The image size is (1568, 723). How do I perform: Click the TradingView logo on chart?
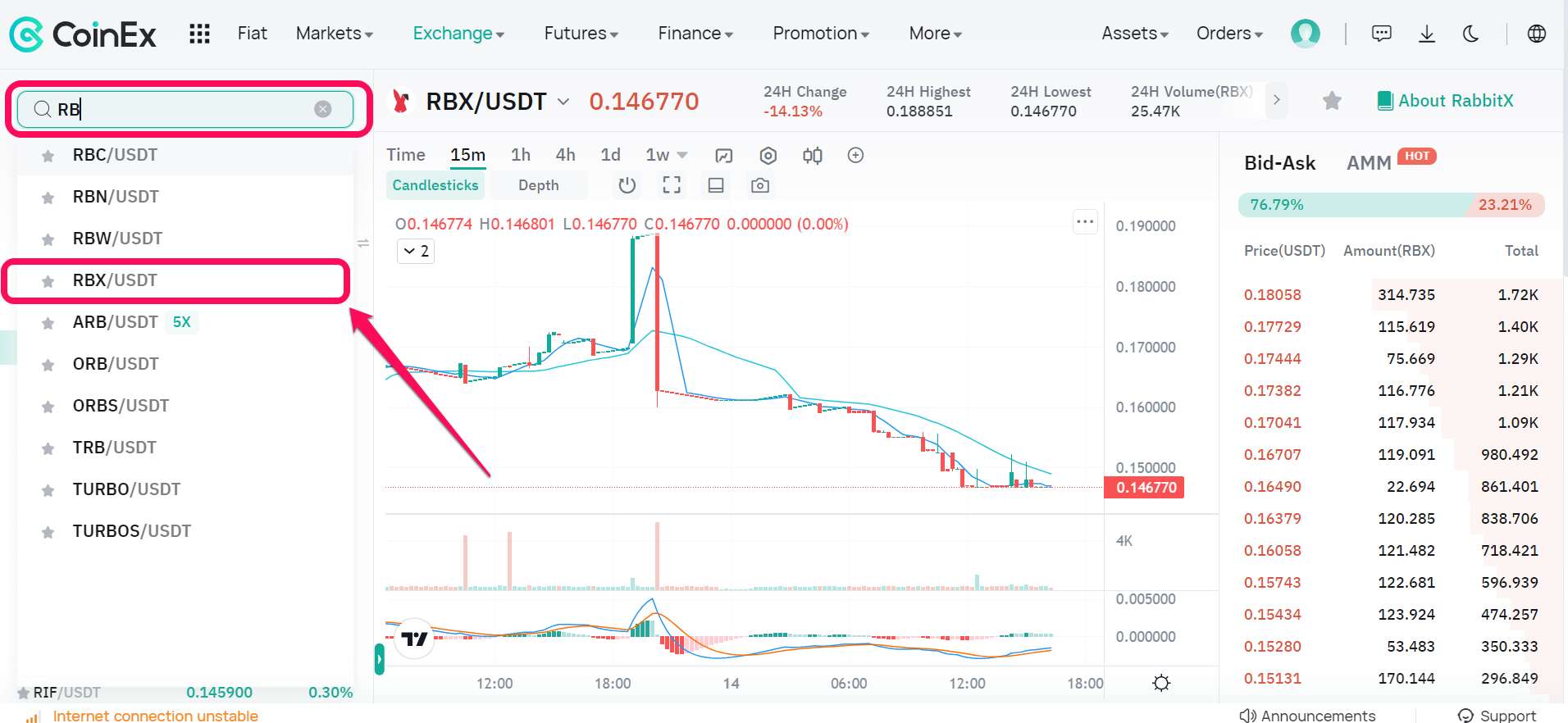[415, 639]
